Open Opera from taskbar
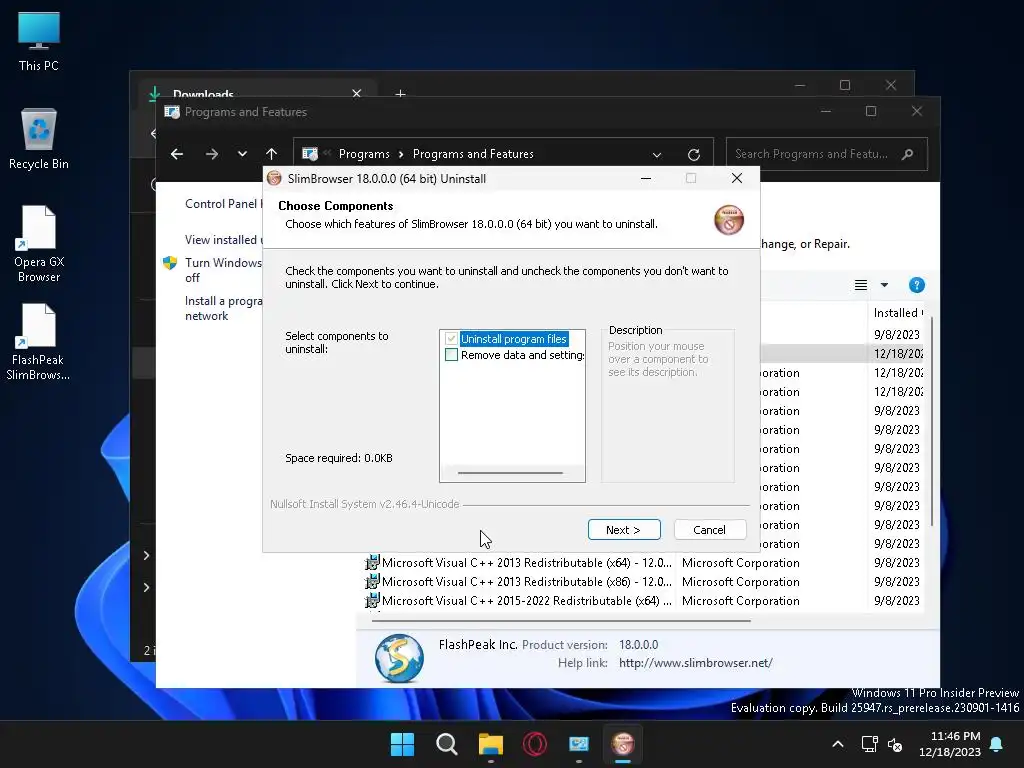This screenshot has height=768, width=1024. tap(535, 744)
